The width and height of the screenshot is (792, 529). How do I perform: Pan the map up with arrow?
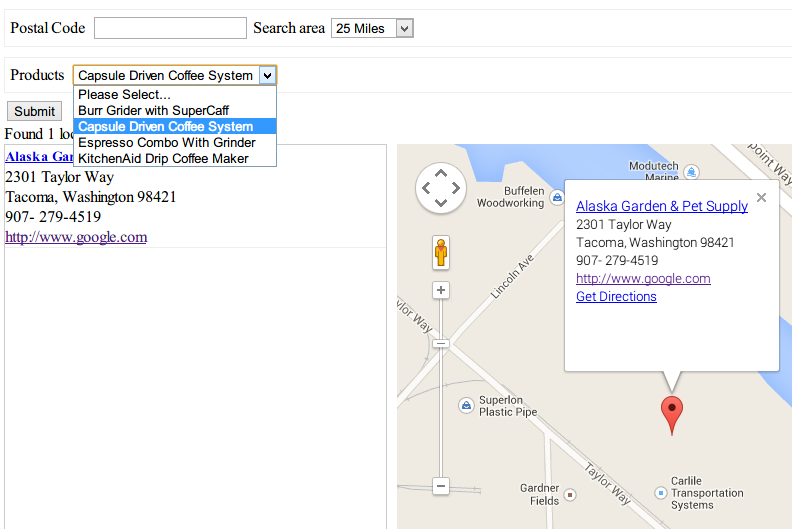(441, 173)
